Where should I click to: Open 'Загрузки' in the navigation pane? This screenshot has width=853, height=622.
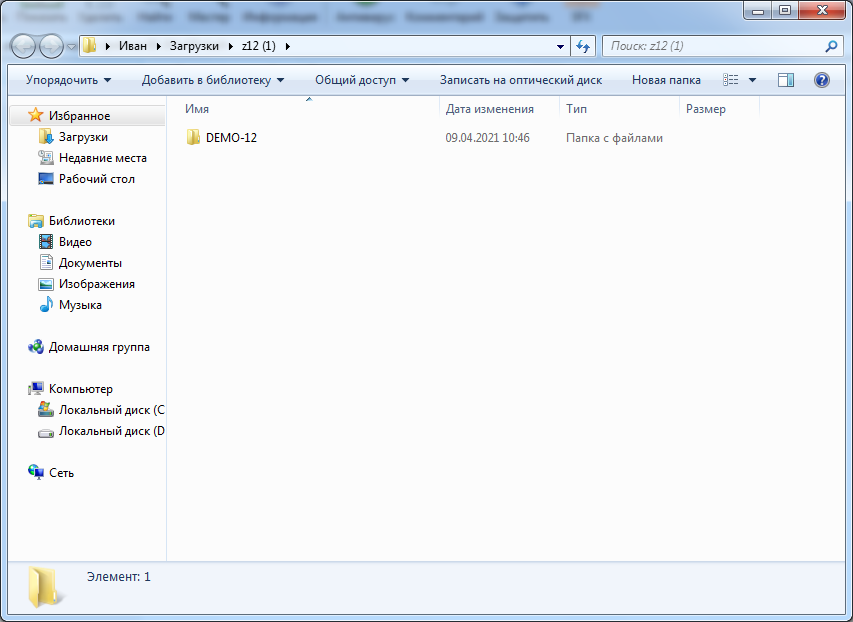pos(83,137)
